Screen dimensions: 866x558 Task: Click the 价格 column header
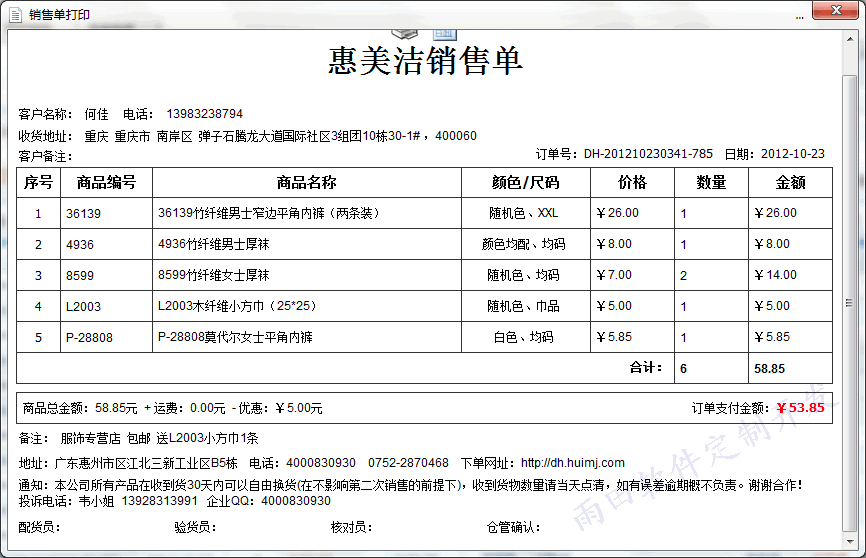(x=632, y=182)
